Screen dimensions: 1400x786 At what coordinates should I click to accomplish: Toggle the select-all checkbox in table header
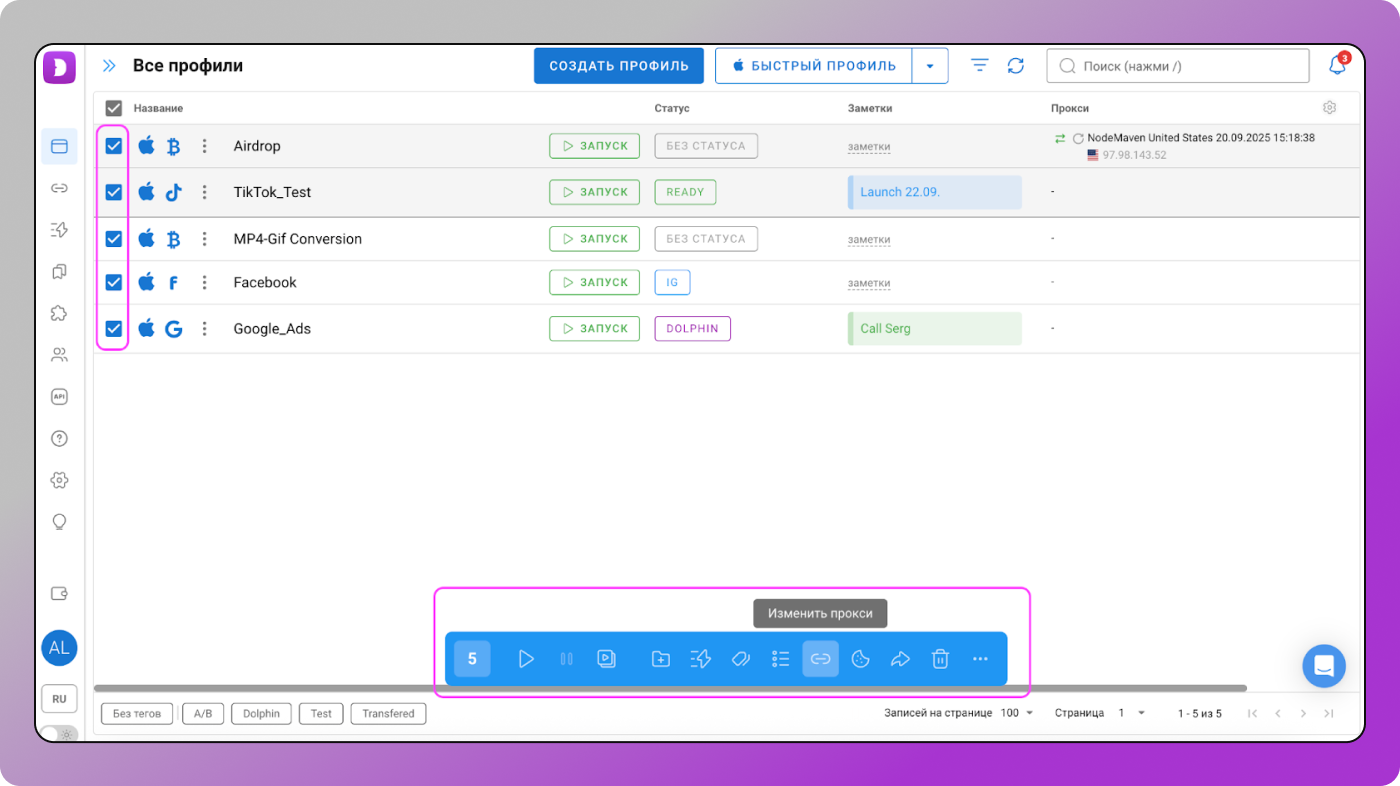[x=114, y=108]
